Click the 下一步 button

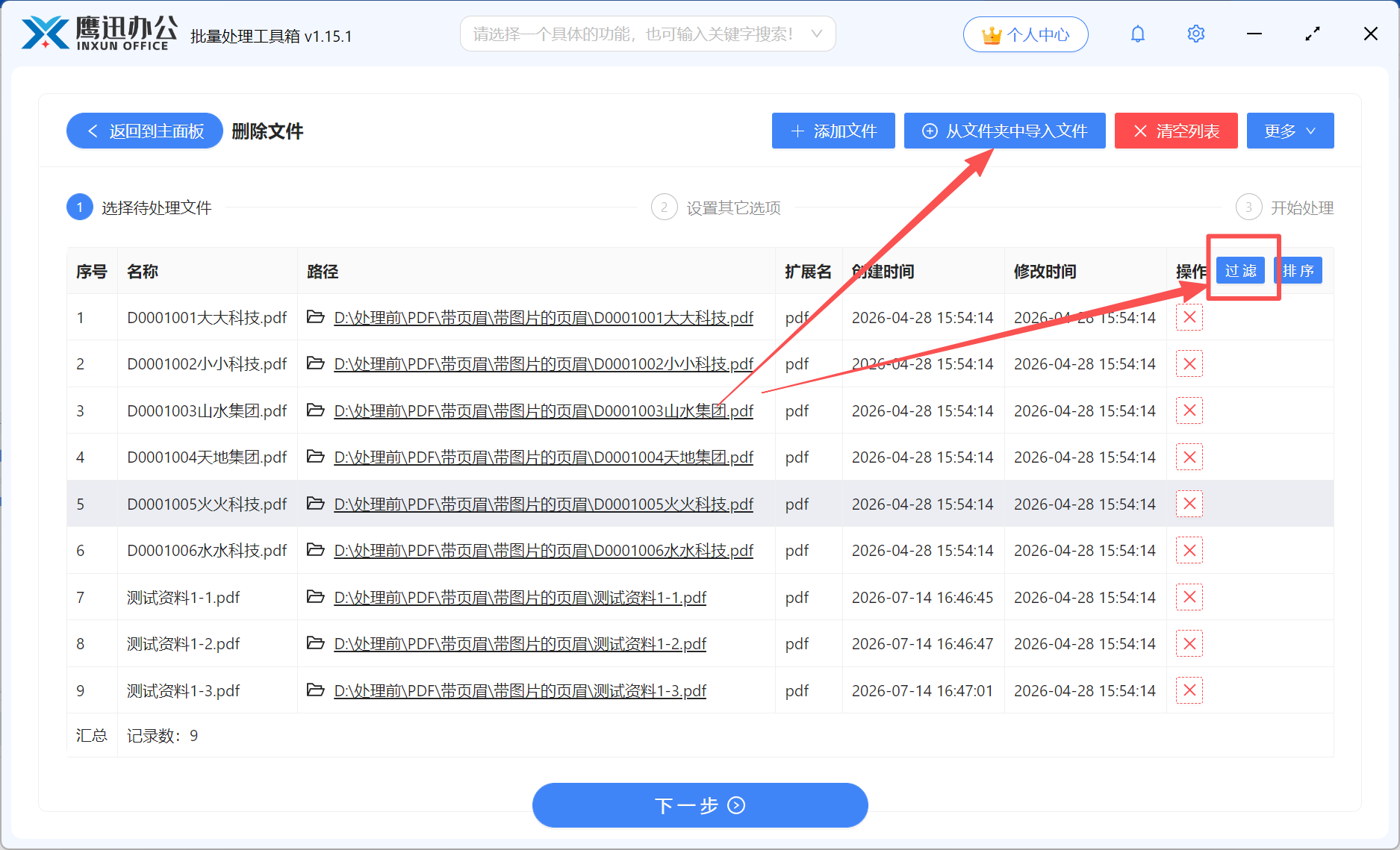click(700, 805)
